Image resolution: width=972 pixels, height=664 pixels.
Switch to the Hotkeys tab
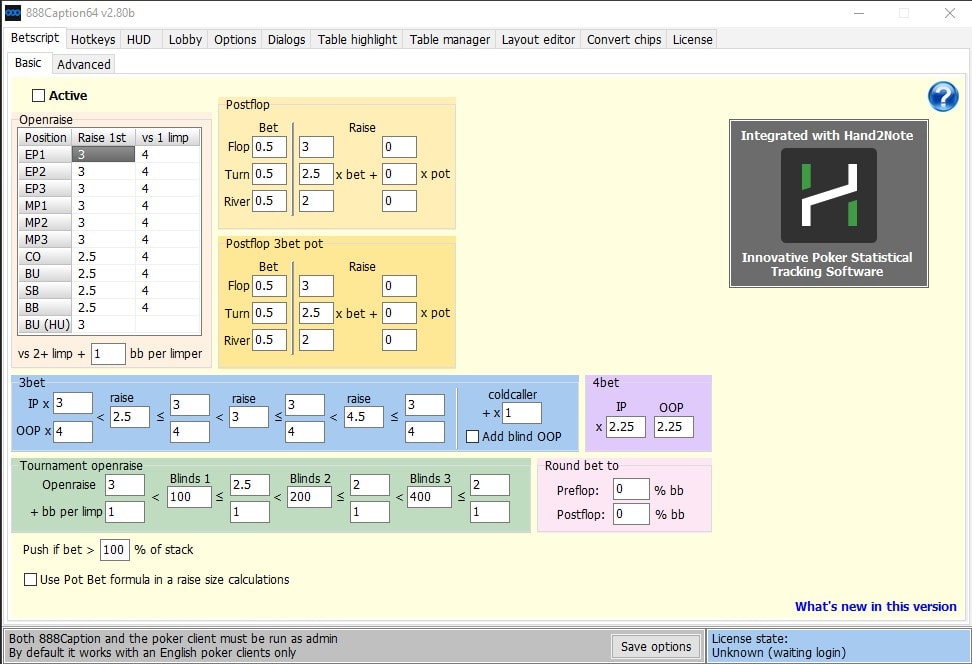click(x=93, y=40)
